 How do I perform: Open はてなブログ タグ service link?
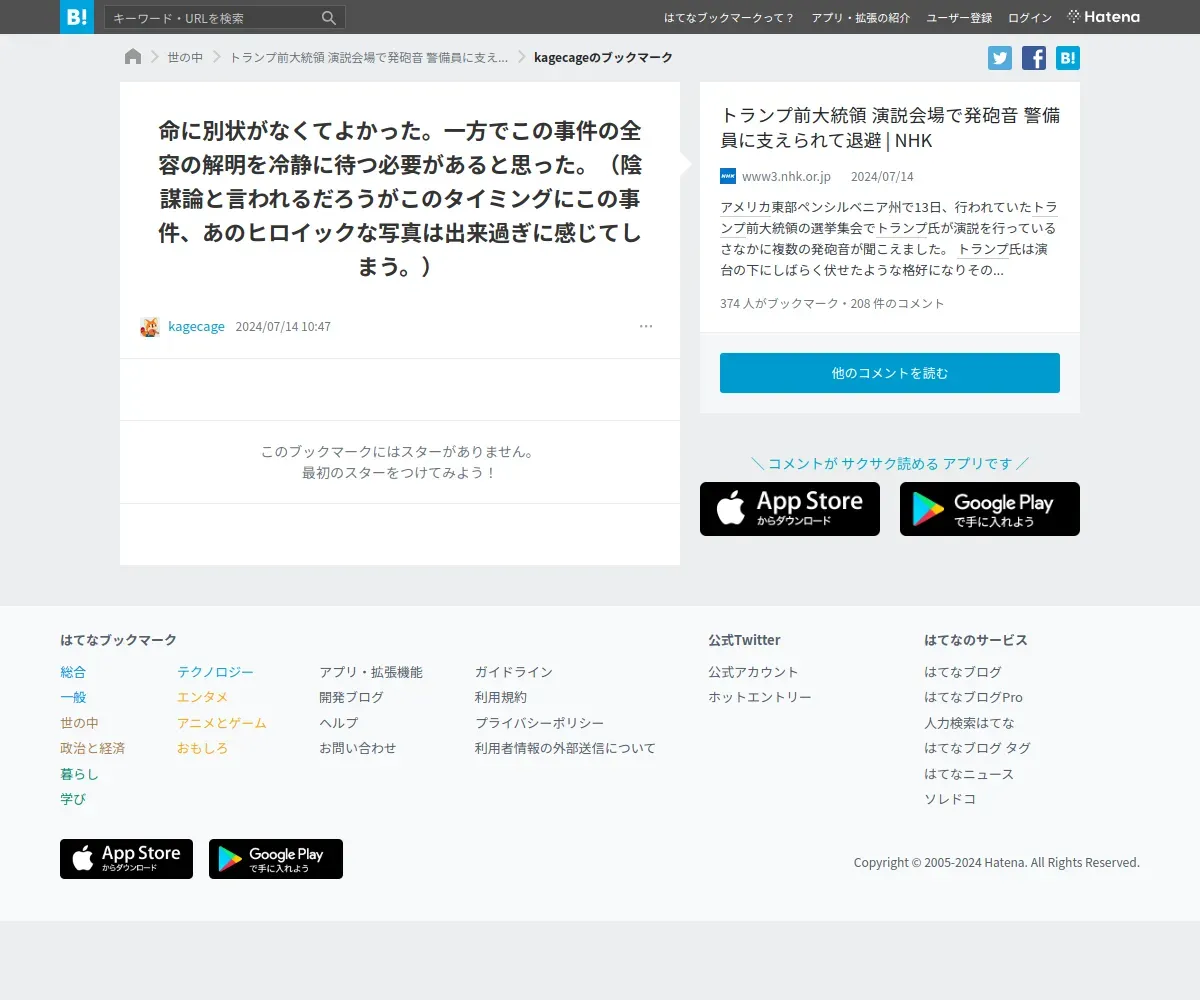point(977,748)
